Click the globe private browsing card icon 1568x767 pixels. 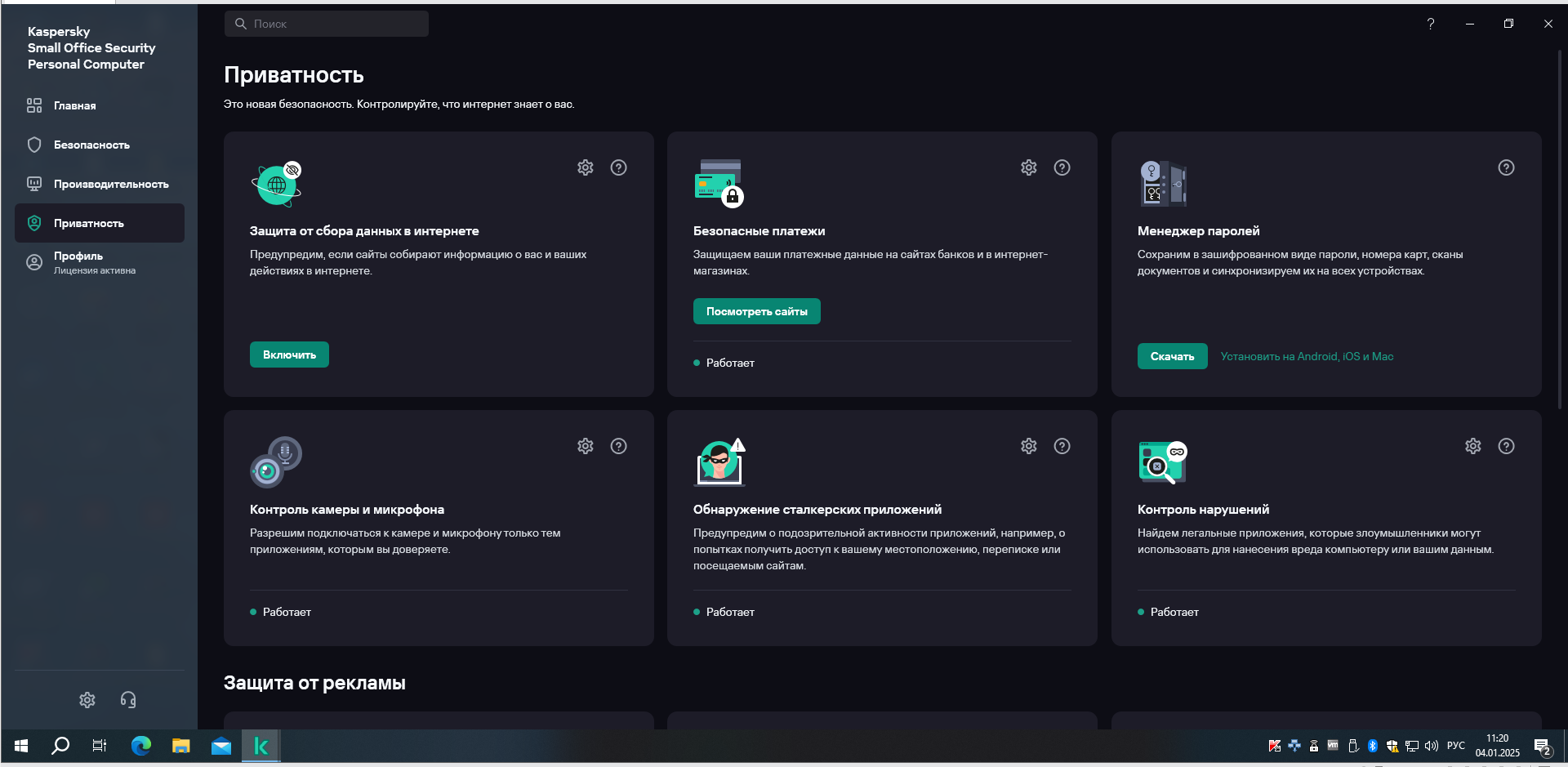277,184
